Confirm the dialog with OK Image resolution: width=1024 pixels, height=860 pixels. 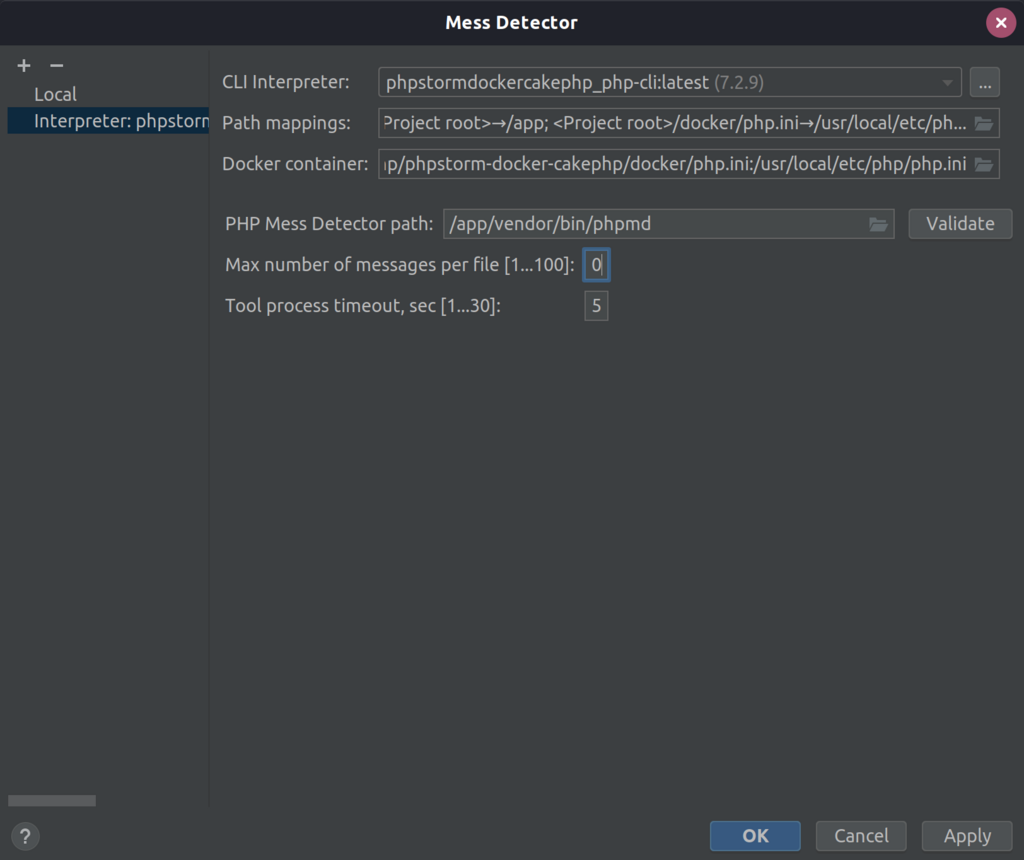[755, 836]
